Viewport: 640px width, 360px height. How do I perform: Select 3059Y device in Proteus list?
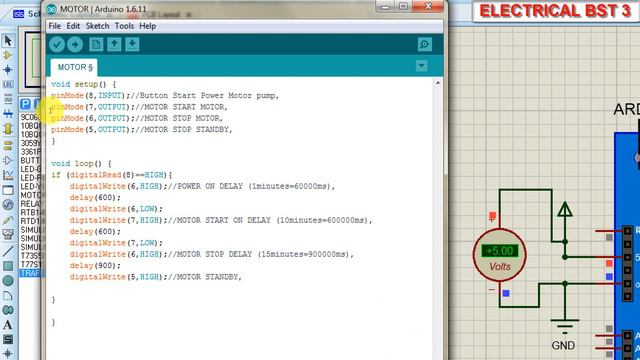pyautogui.click(x=31, y=143)
